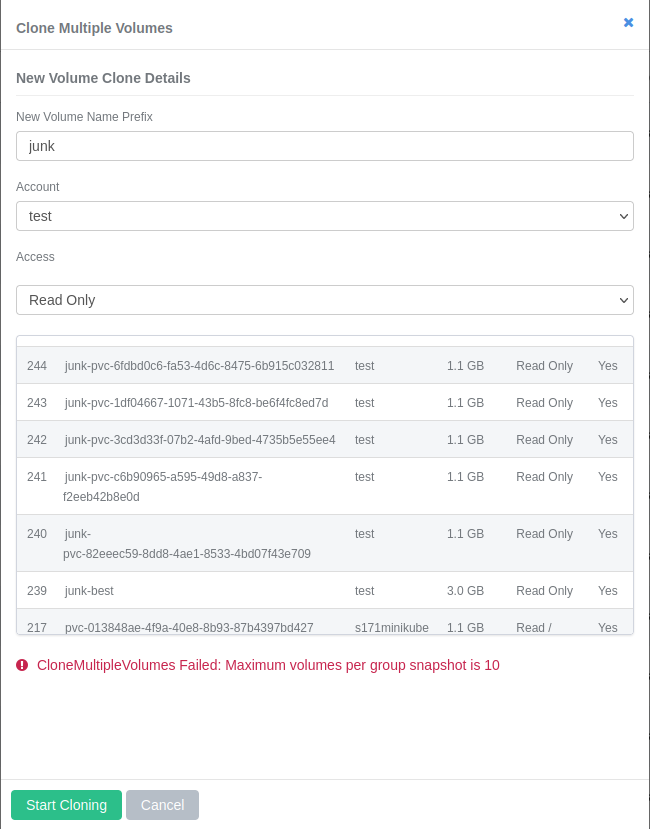Screen dimensions: 650x829
Task: Click the Yes value in row 244
Action: 608,366
